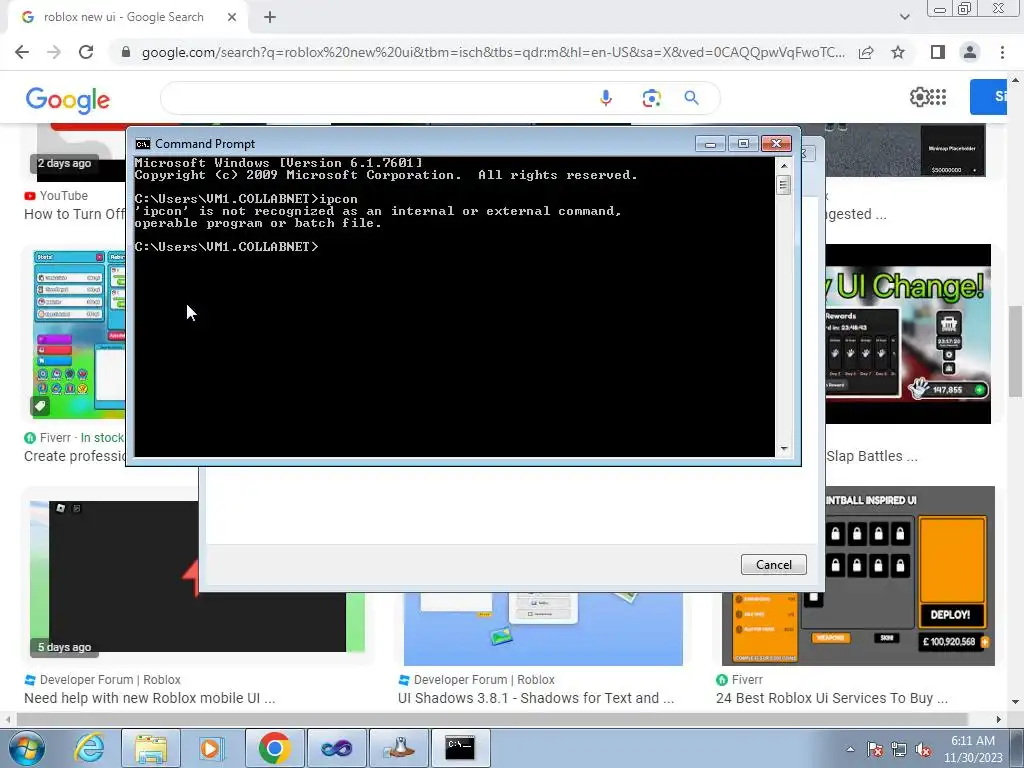This screenshot has height=768, width=1024.
Task: Open Chrome side panel
Action: 938,52
